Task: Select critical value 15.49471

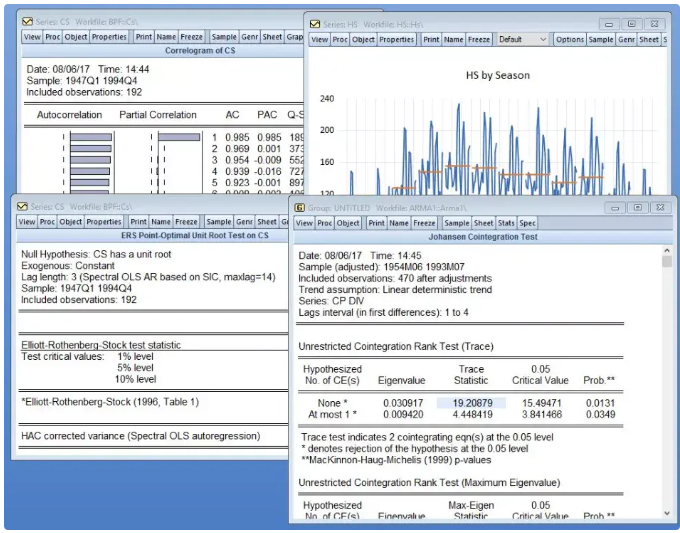Action: (542, 403)
